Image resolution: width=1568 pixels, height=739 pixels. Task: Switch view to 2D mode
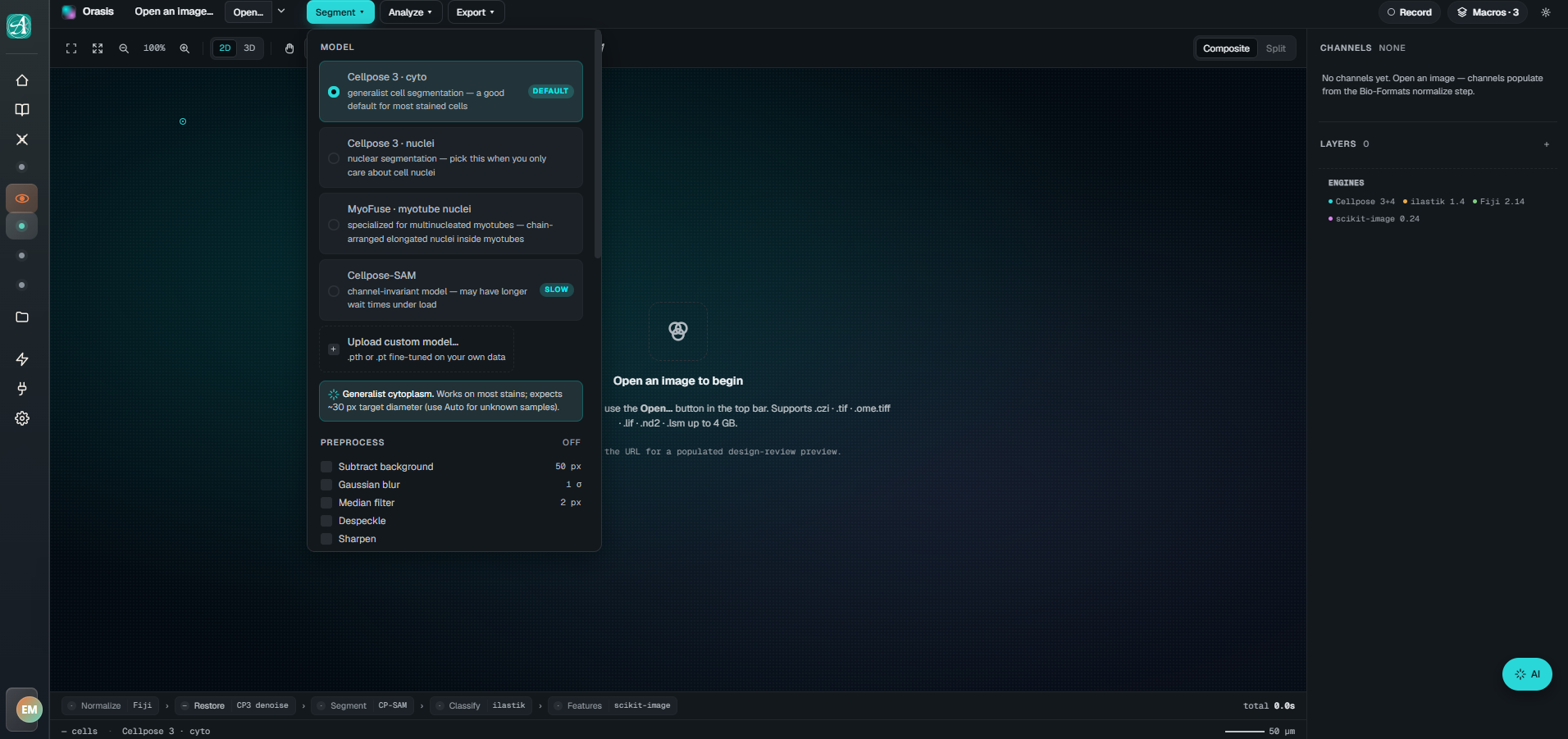pos(225,48)
